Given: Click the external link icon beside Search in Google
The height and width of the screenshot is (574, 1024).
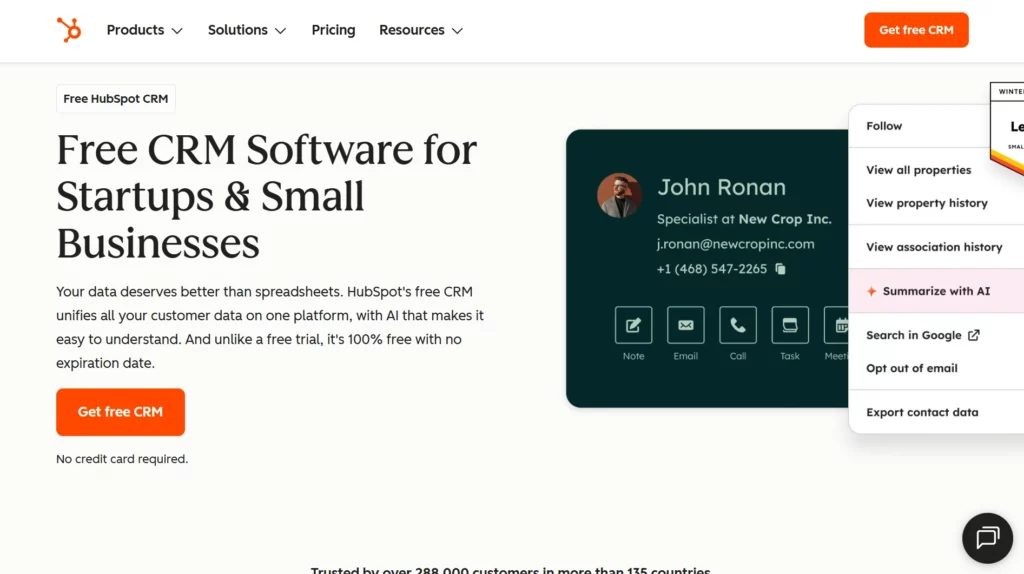Looking at the screenshot, I should pyautogui.click(x=974, y=336).
